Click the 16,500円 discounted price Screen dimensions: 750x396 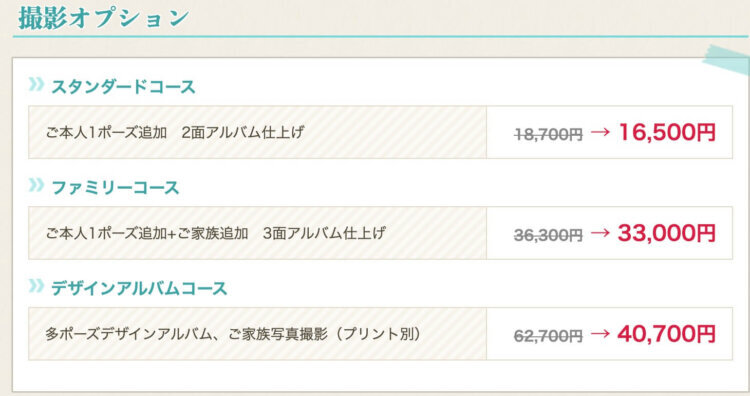click(667, 132)
